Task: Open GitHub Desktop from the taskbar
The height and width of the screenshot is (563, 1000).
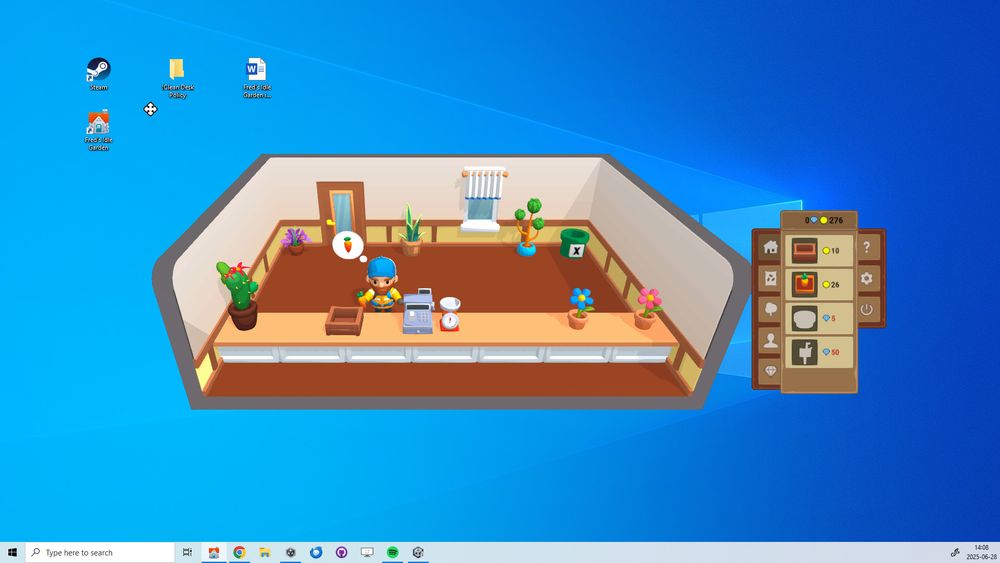Action: [341, 552]
